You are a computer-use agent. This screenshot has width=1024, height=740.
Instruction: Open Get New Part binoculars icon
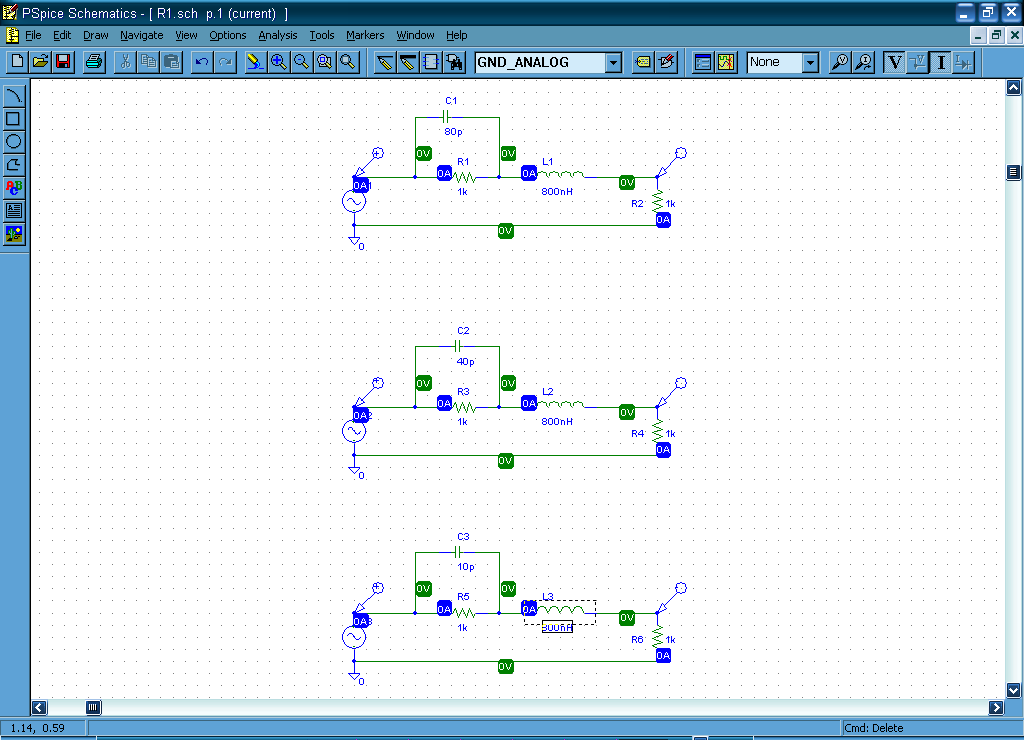(x=454, y=62)
